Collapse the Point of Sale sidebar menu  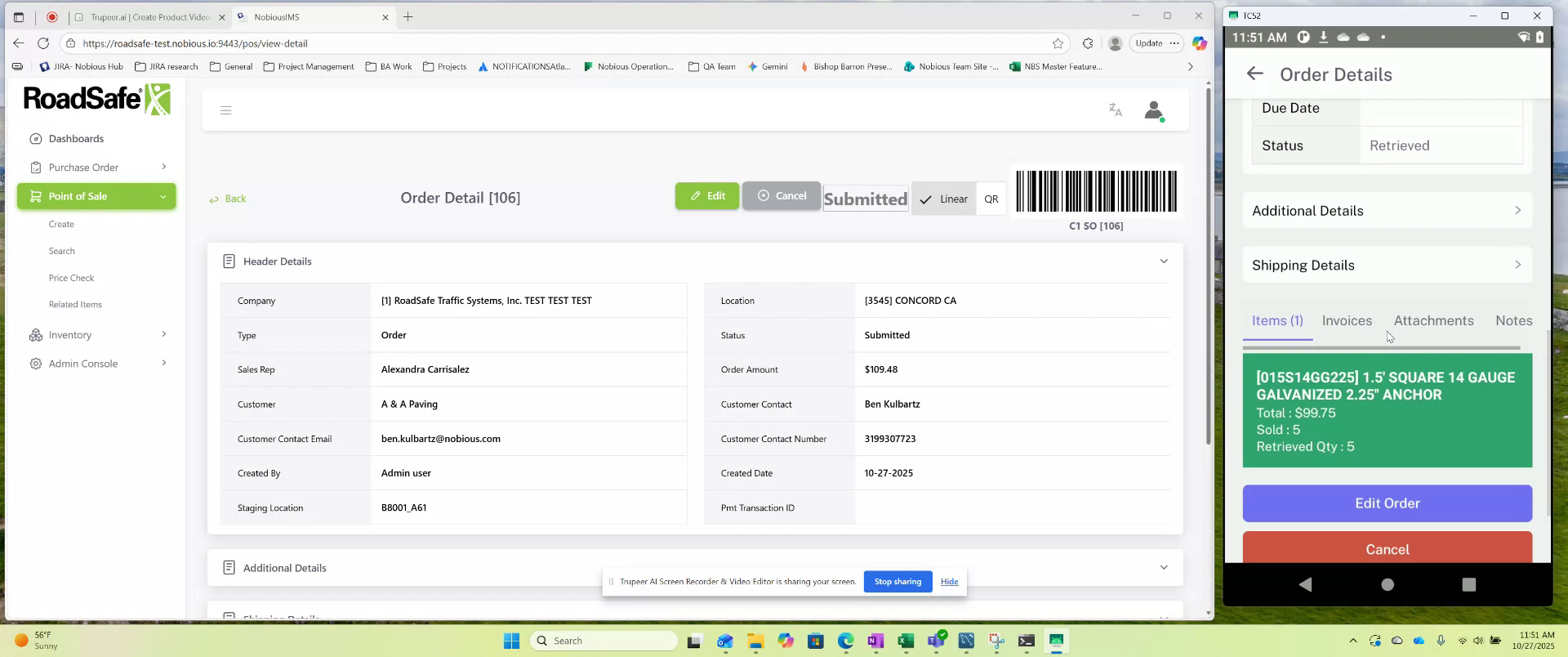tap(96, 196)
